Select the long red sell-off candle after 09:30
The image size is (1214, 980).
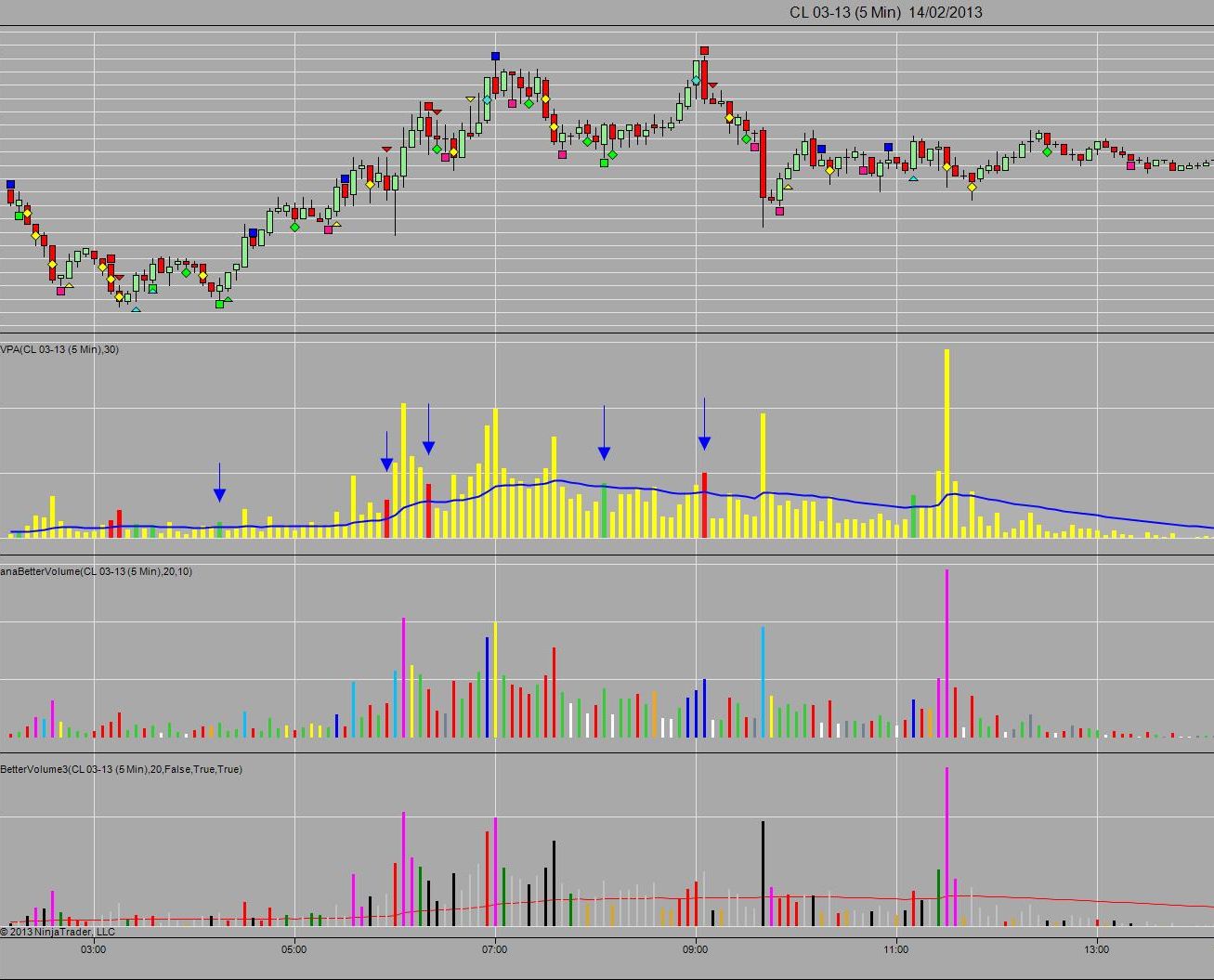pos(764,164)
